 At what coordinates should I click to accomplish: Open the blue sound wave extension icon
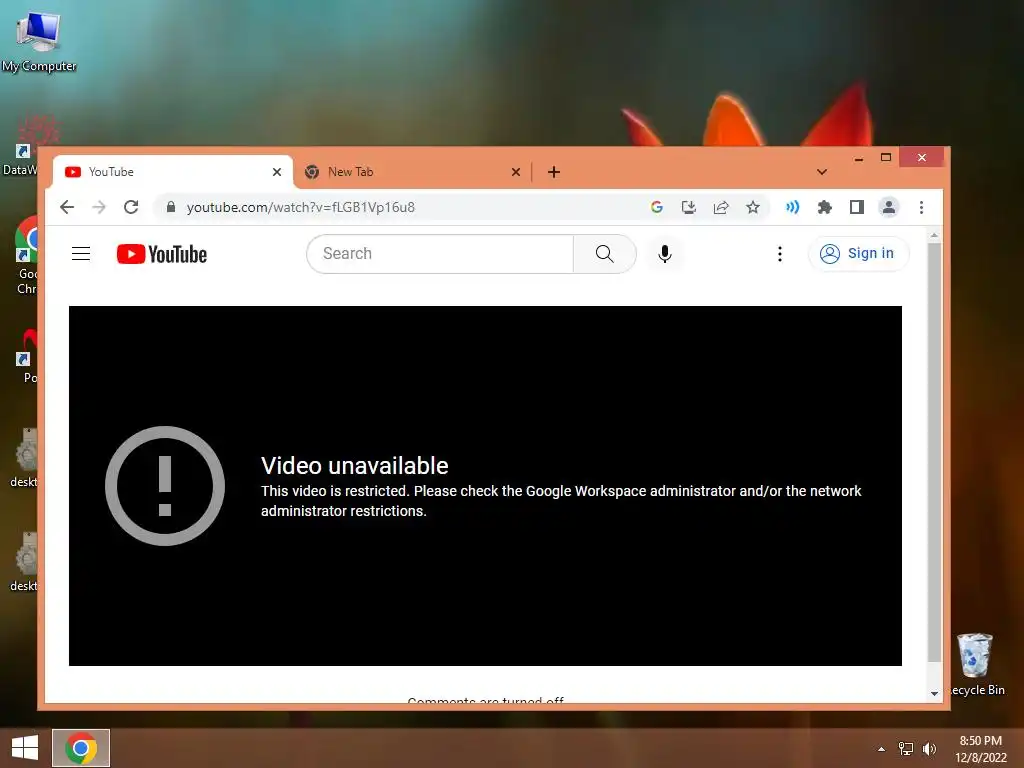pos(792,207)
